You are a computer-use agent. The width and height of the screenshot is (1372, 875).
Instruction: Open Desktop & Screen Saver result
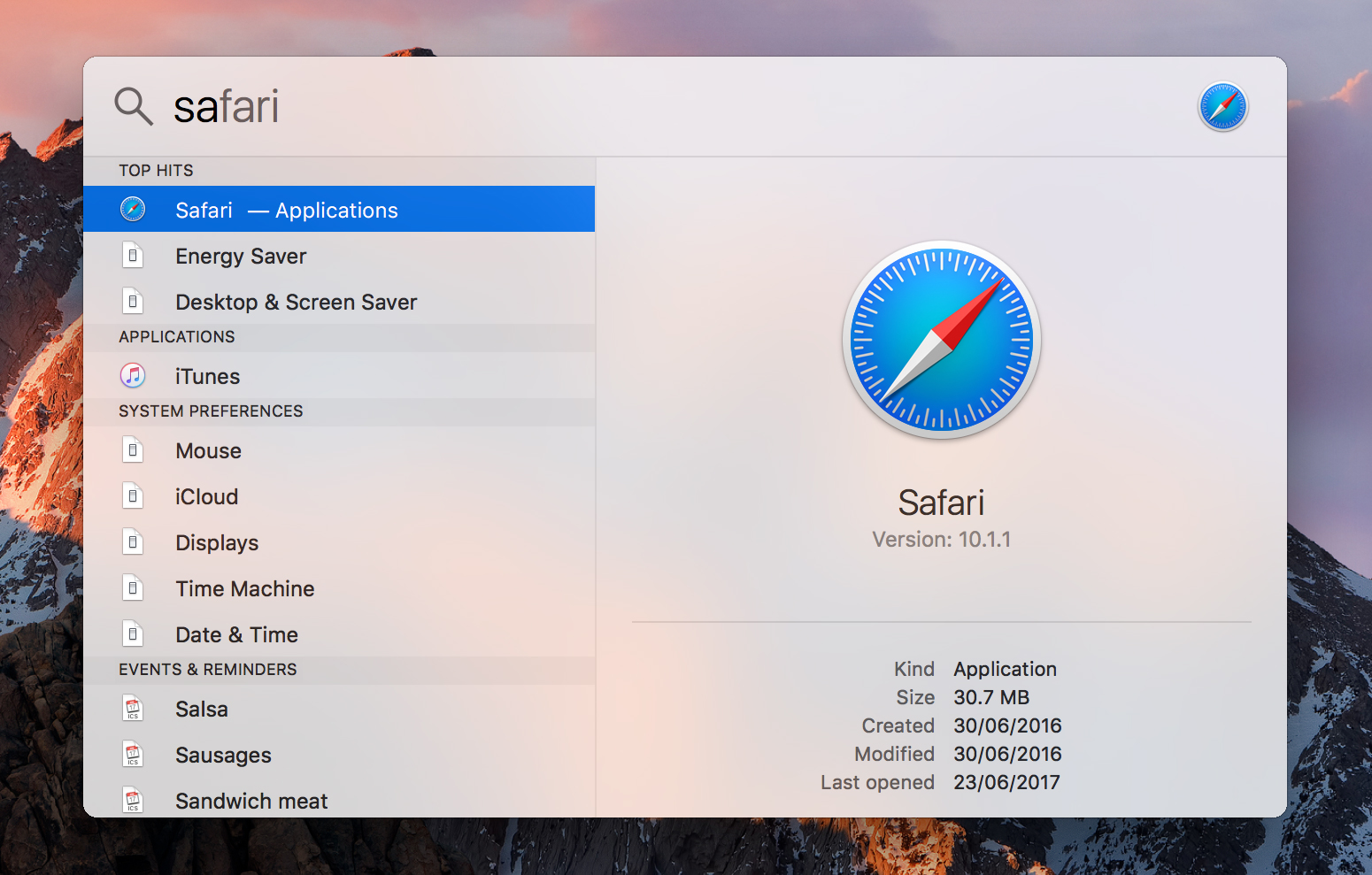[339, 302]
